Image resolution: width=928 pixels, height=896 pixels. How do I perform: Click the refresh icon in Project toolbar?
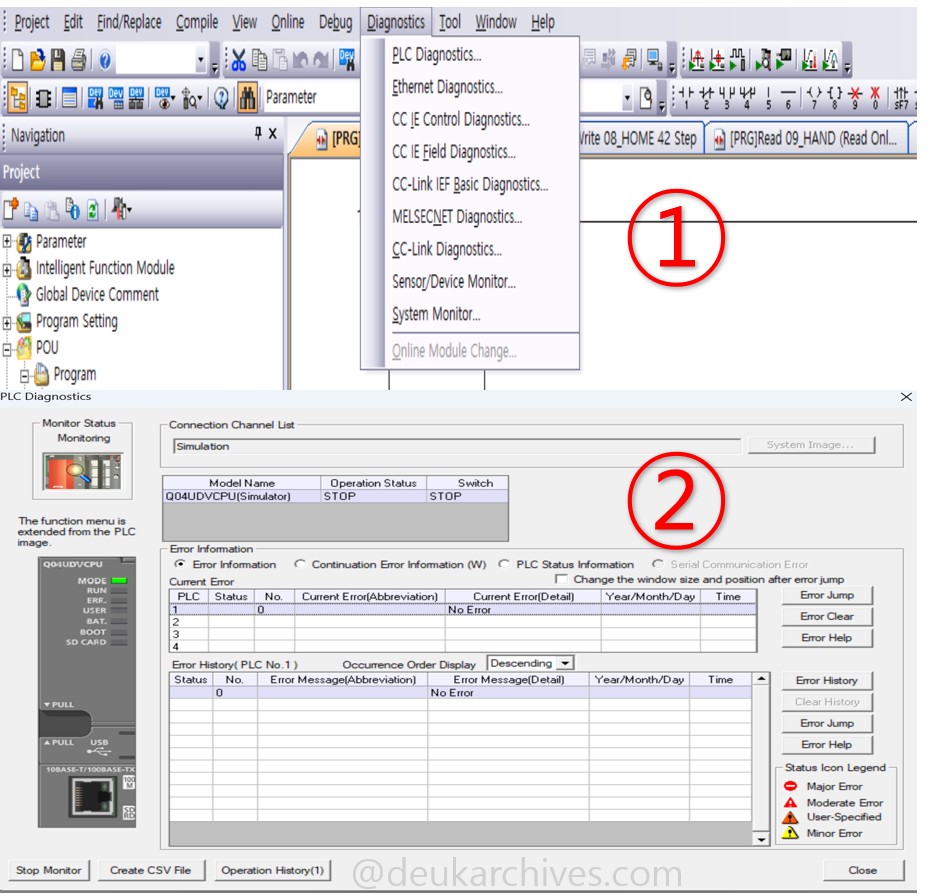(x=92, y=209)
